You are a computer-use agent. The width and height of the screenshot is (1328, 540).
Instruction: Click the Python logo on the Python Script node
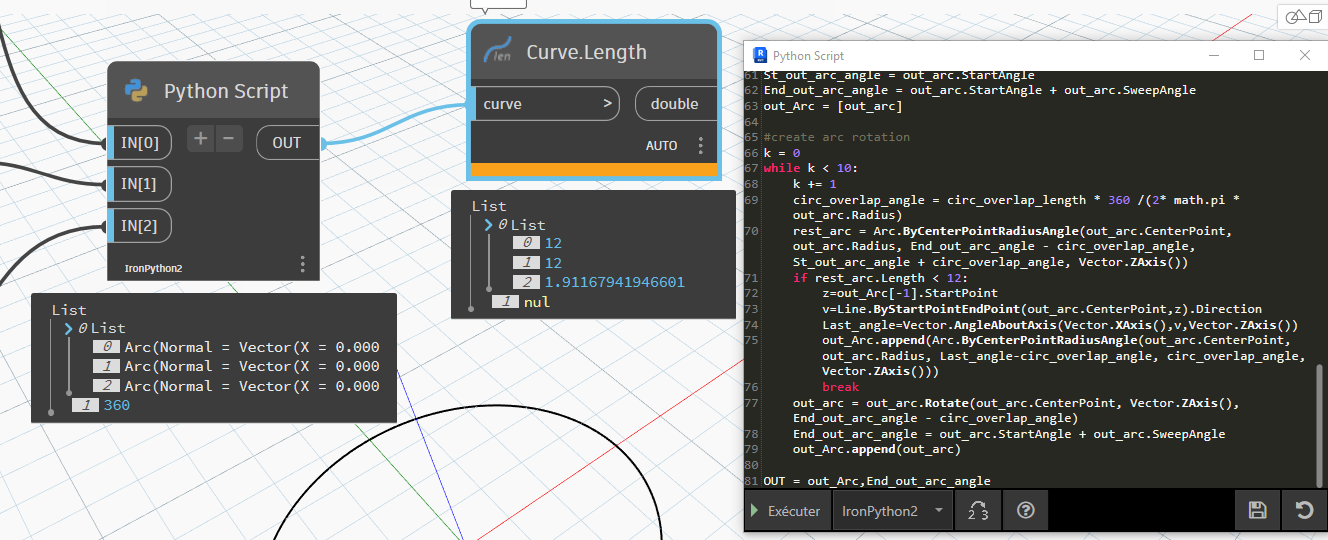coord(137,92)
